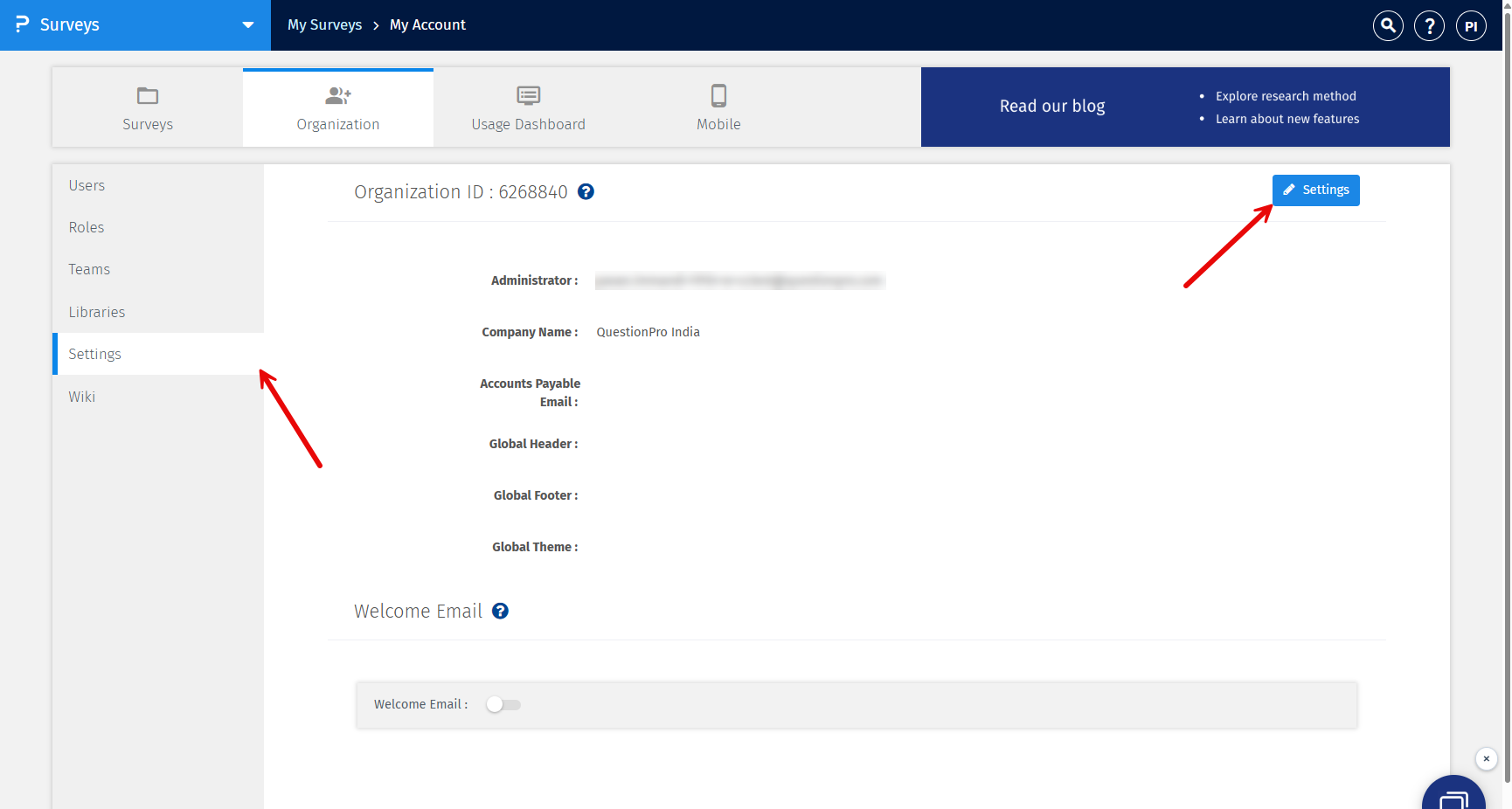Click the blue Settings edit button
Image resolution: width=1512 pixels, height=809 pixels.
[x=1316, y=190]
